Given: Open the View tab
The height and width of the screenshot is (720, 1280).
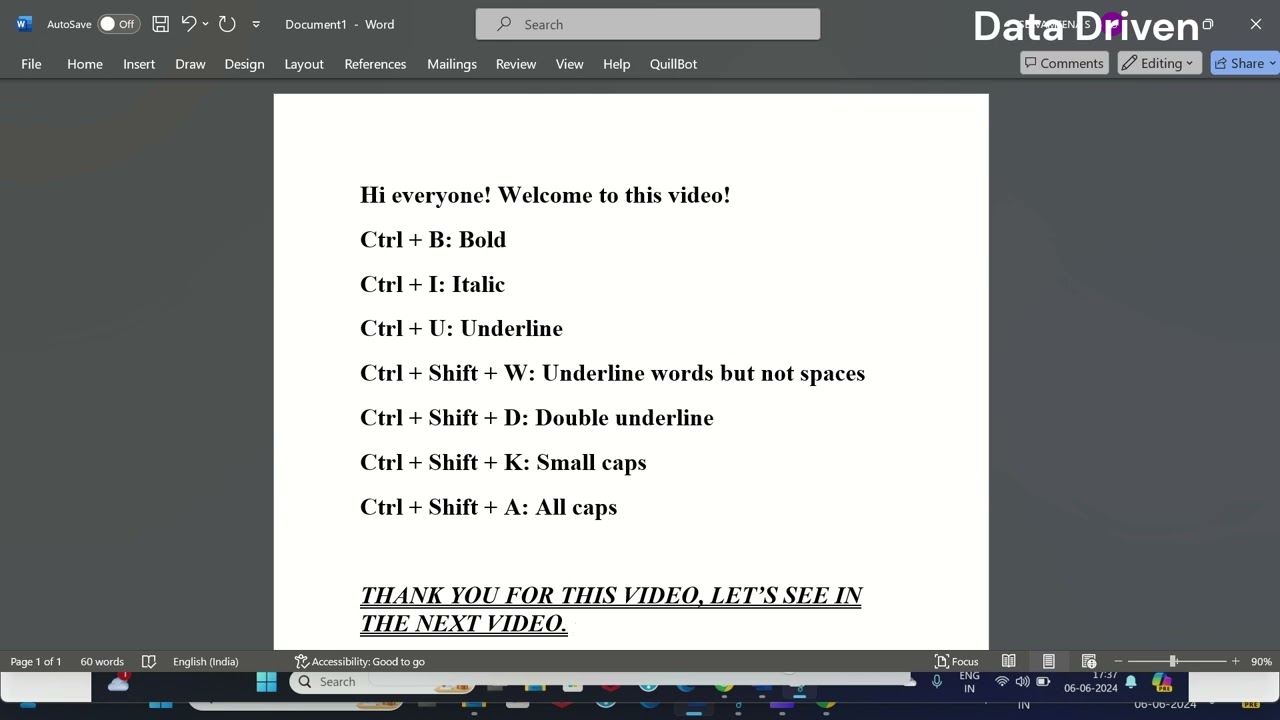Looking at the screenshot, I should pos(569,64).
